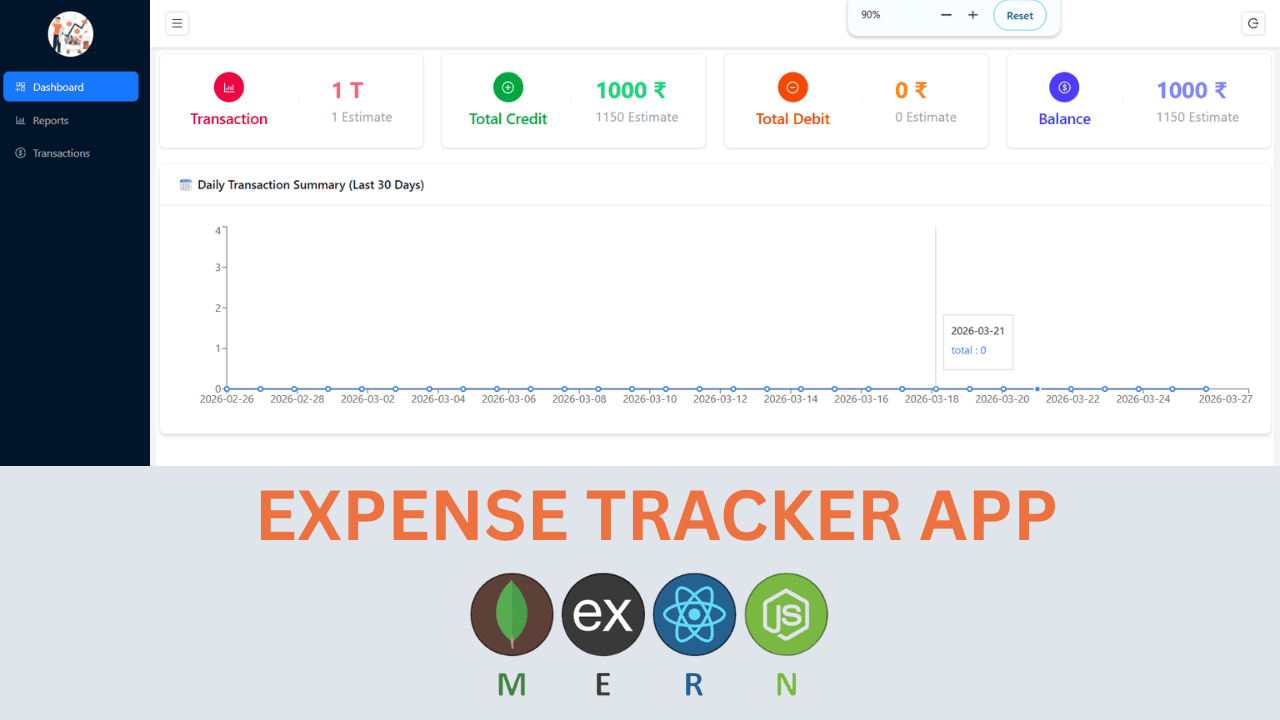The width and height of the screenshot is (1280, 720).
Task: Switch to the Reports menu item
Action: coord(49,120)
